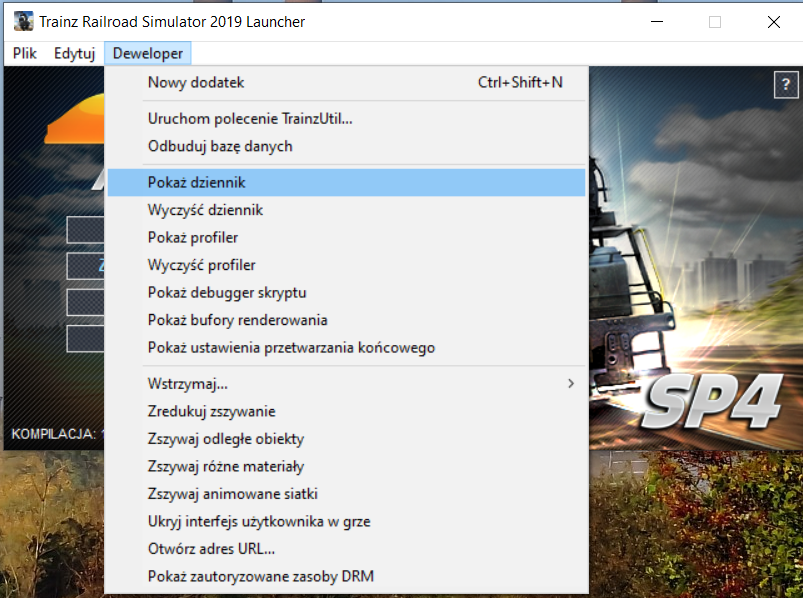The height and width of the screenshot is (598, 803).
Task: Select Uruchom polecenie TrainzUtil... entry
Action: [250, 119]
